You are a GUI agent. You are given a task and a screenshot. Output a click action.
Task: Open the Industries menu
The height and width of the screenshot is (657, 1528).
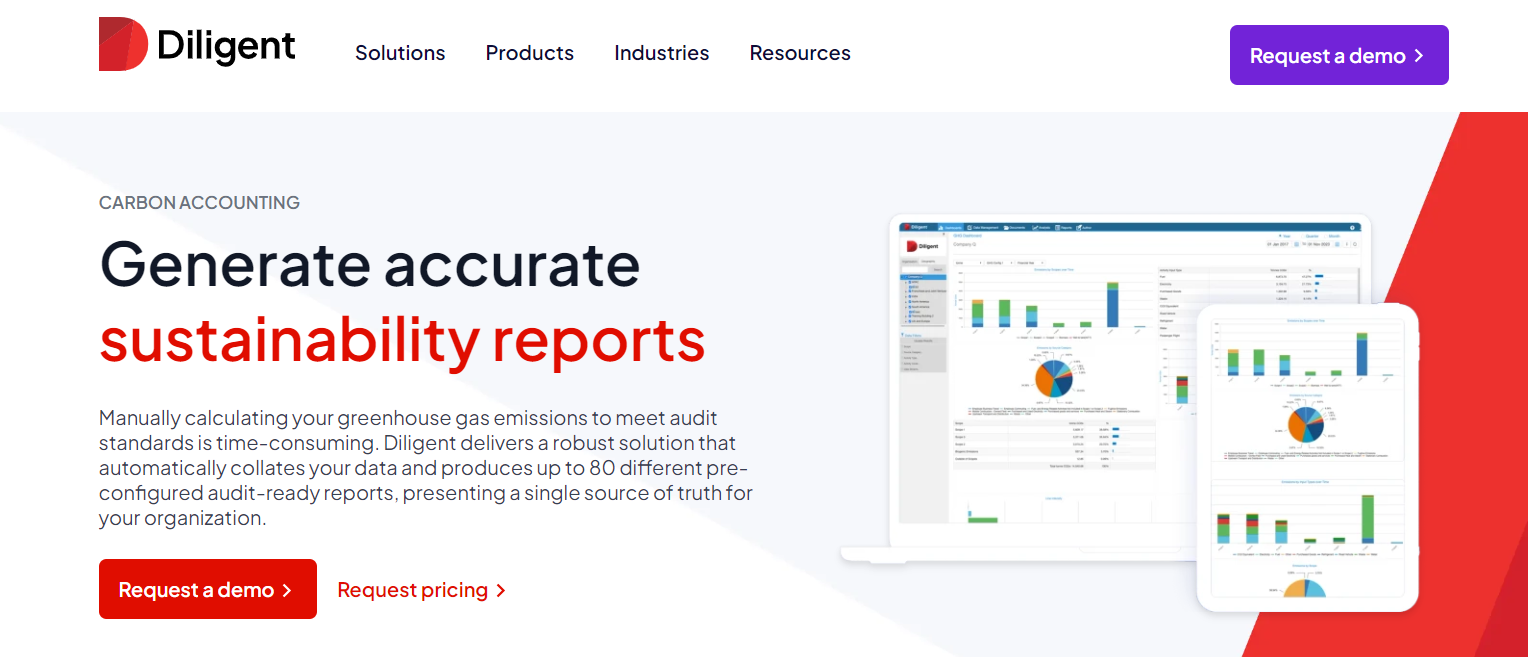(x=662, y=53)
